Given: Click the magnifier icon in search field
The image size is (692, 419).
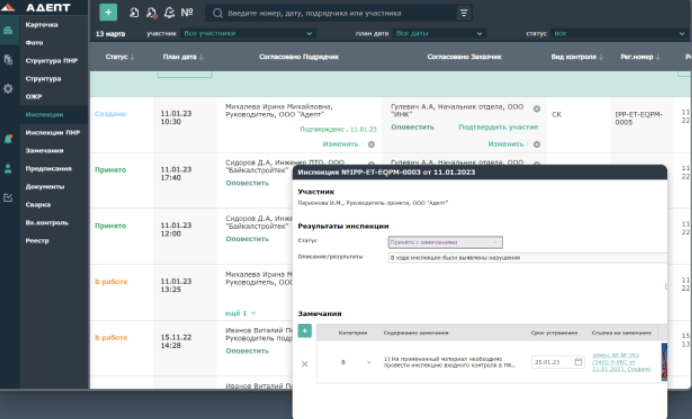Looking at the screenshot, I should click(x=218, y=13).
